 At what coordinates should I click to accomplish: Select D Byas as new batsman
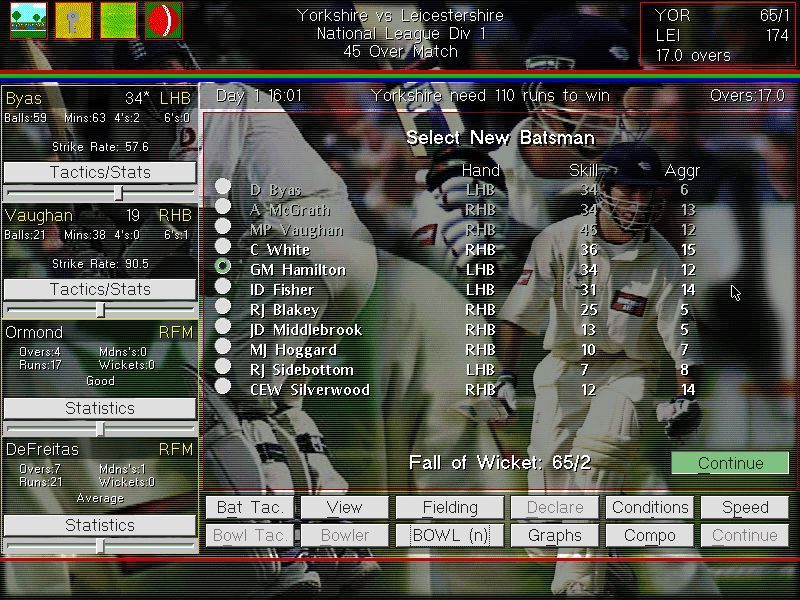223,187
